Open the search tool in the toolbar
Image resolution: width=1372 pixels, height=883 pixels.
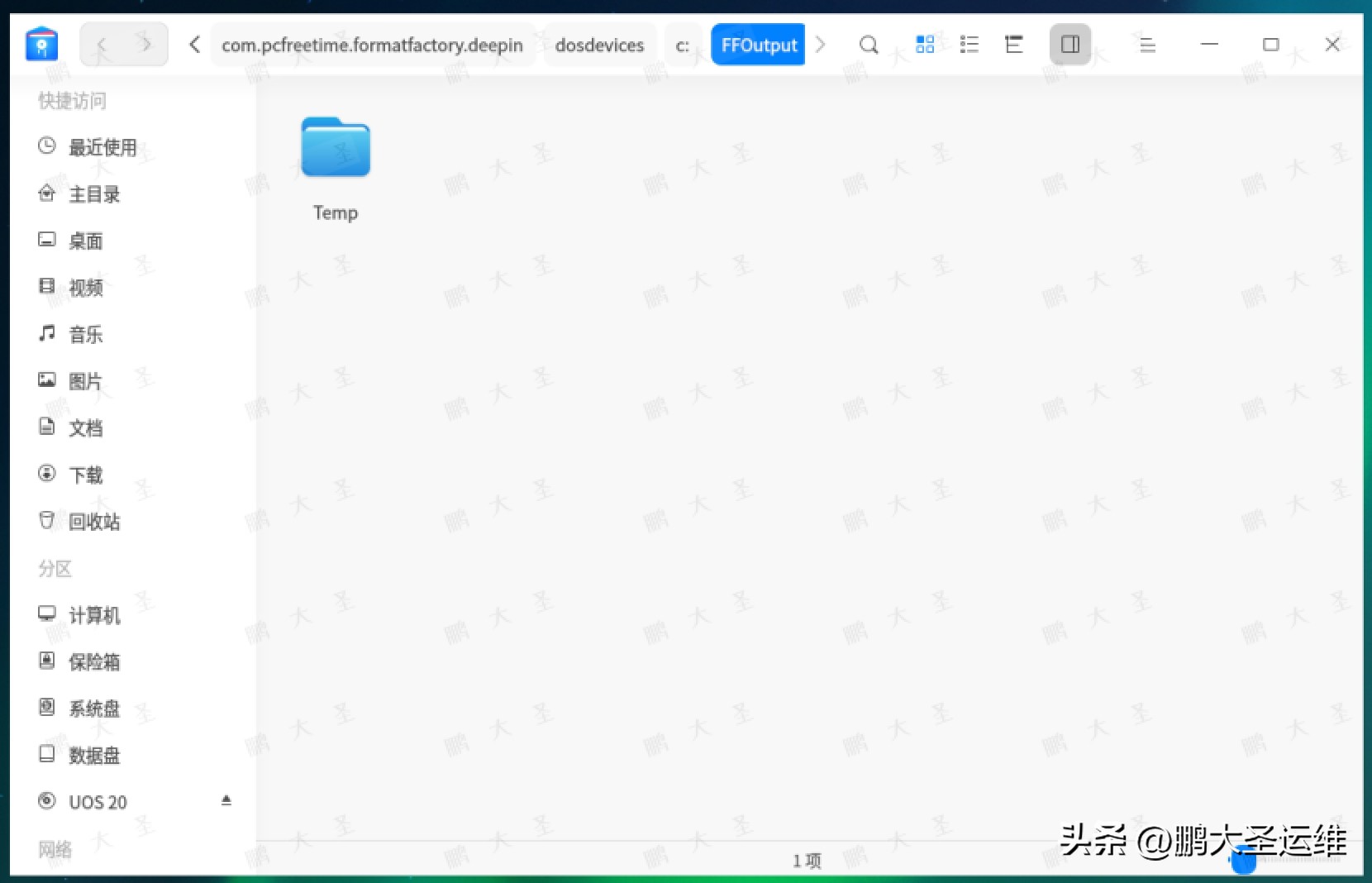pyautogui.click(x=868, y=45)
